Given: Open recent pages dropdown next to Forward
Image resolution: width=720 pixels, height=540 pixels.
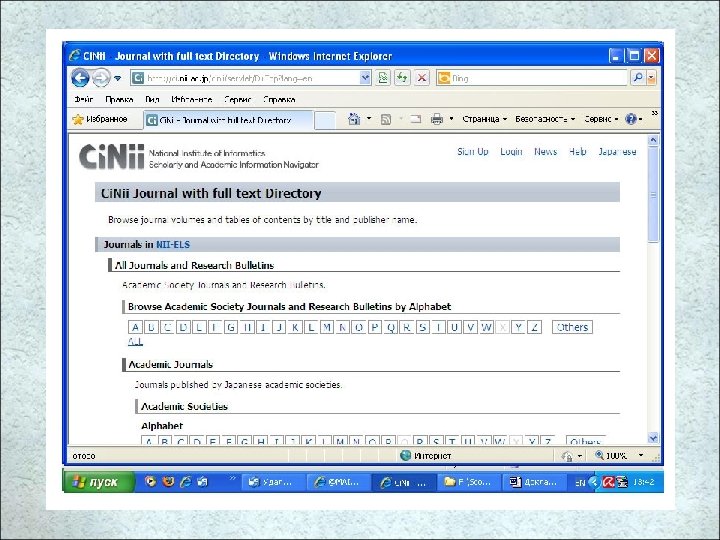Looking at the screenshot, I should [x=118, y=78].
